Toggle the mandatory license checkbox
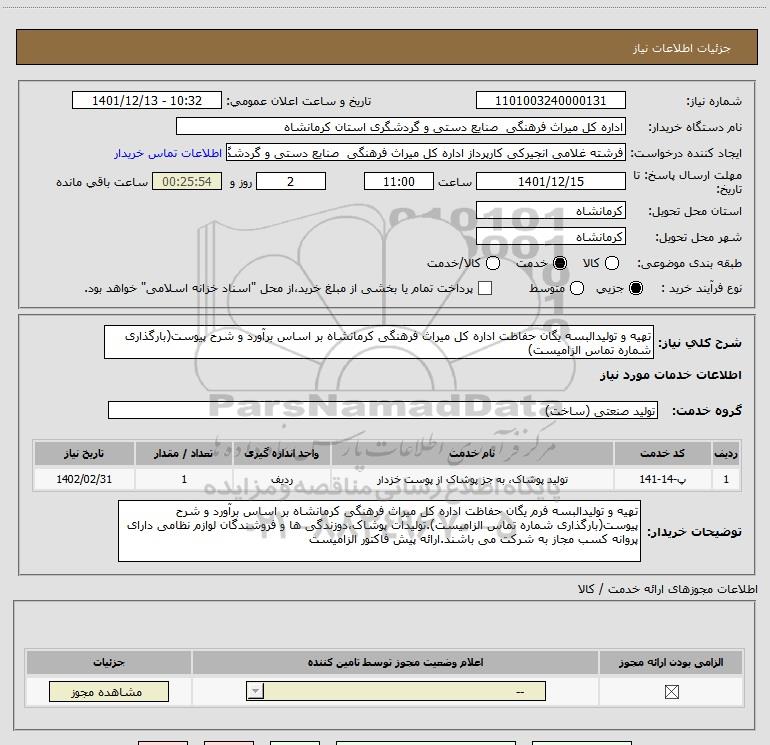 (x=671, y=692)
